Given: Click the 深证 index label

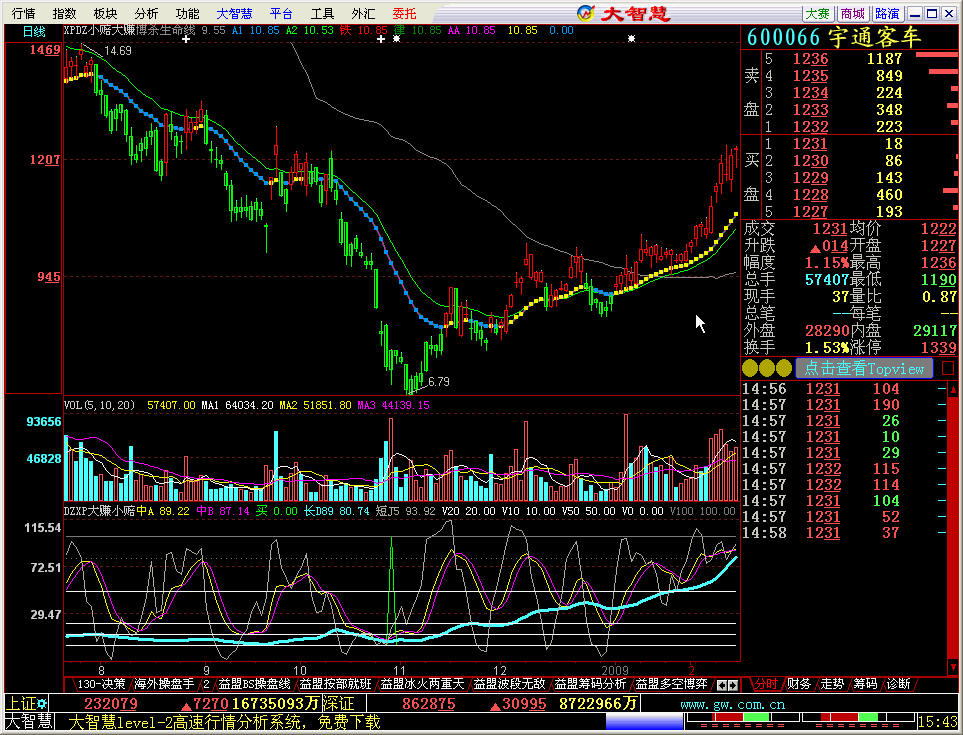Looking at the screenshot, I should (x=338, y=704).
